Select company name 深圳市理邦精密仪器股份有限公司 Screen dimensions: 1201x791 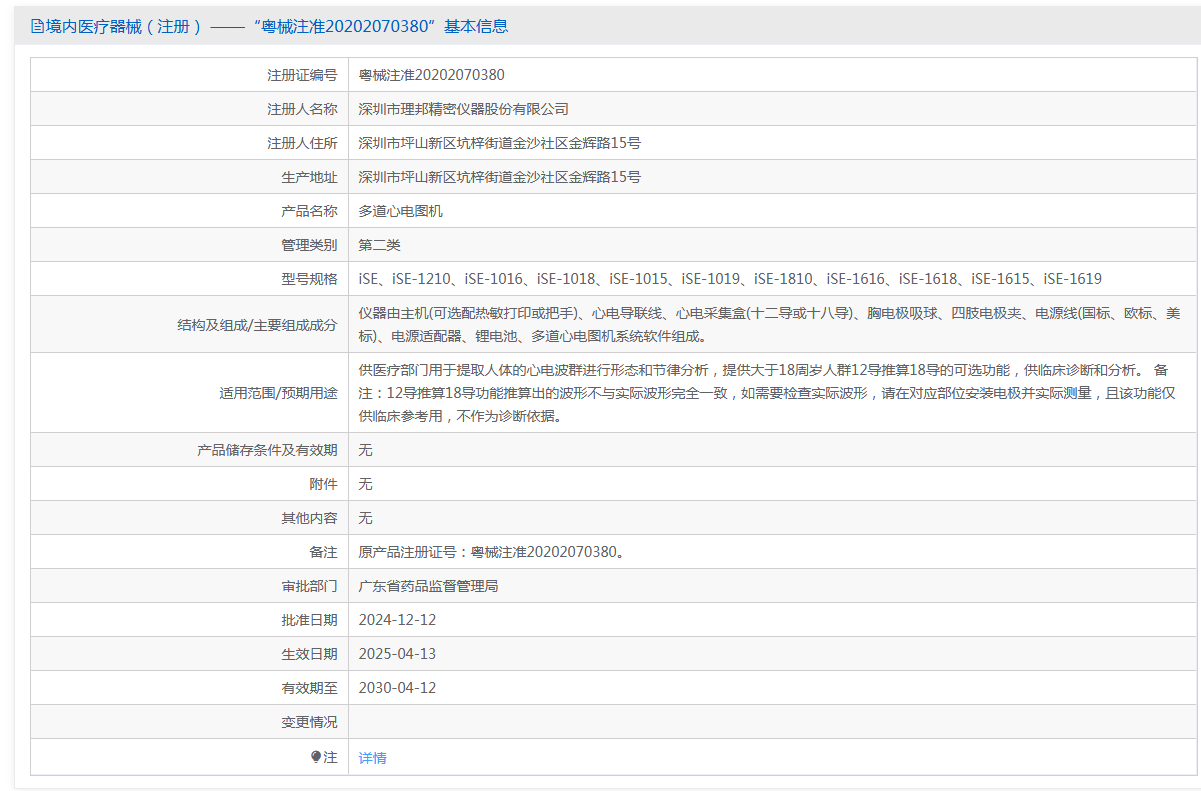[464, 109]
